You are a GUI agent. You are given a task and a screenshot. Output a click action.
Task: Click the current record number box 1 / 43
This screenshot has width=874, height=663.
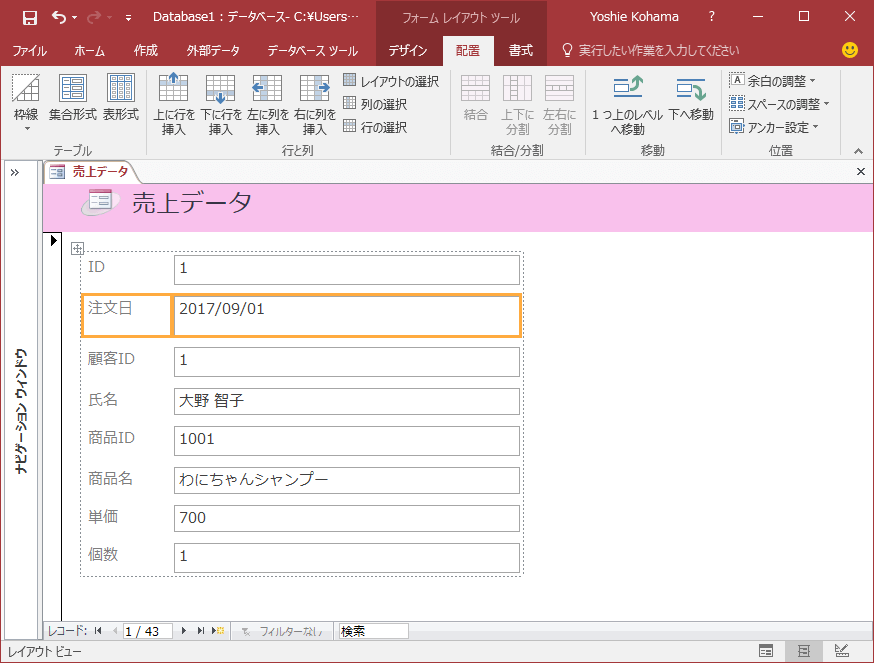[x=148, y=631]
